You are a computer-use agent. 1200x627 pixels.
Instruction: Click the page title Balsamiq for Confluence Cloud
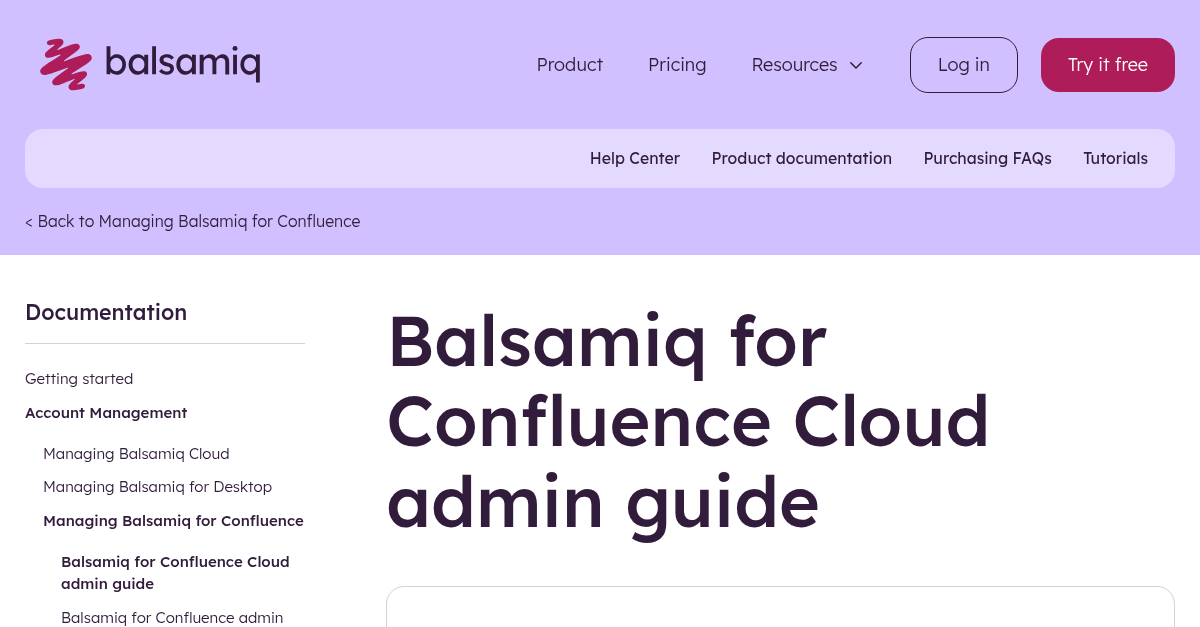(688, 421)
